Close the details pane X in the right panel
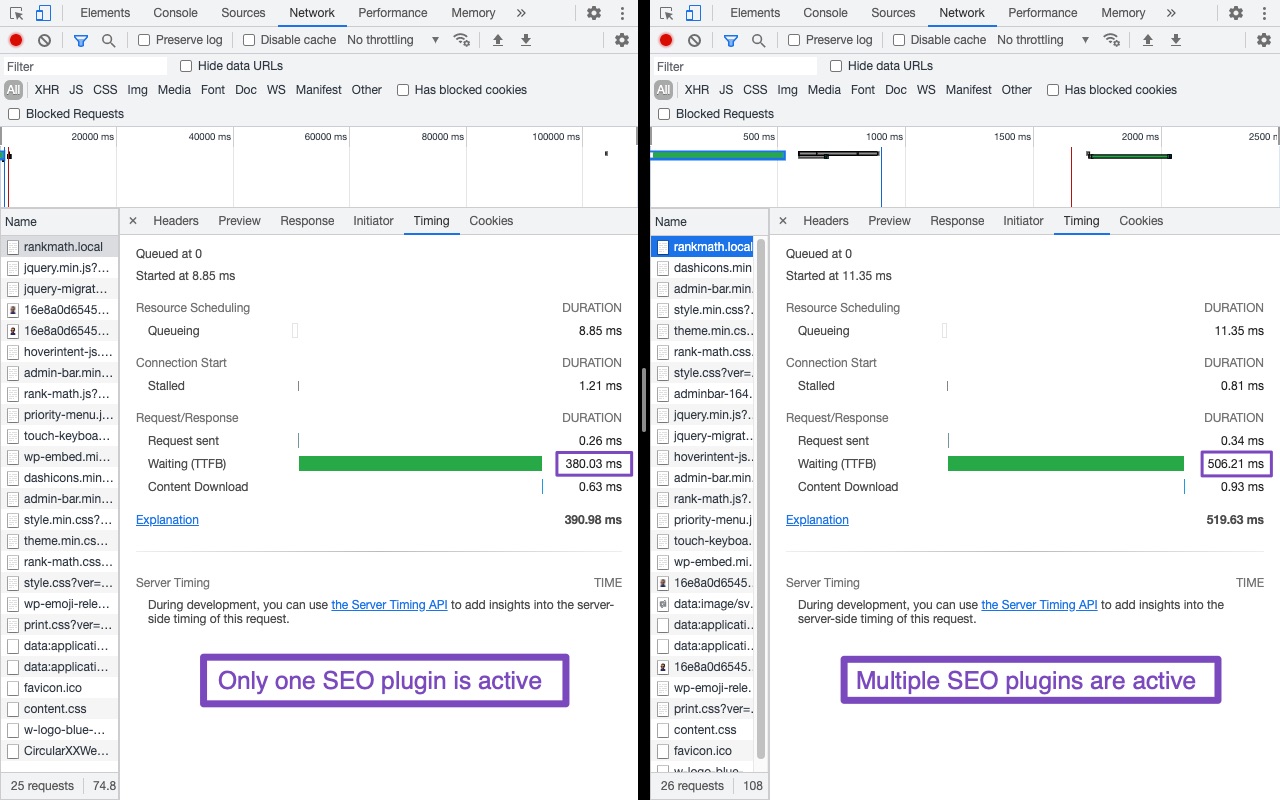The width and height of the screenshot is (1280, 800). point(783,221)
